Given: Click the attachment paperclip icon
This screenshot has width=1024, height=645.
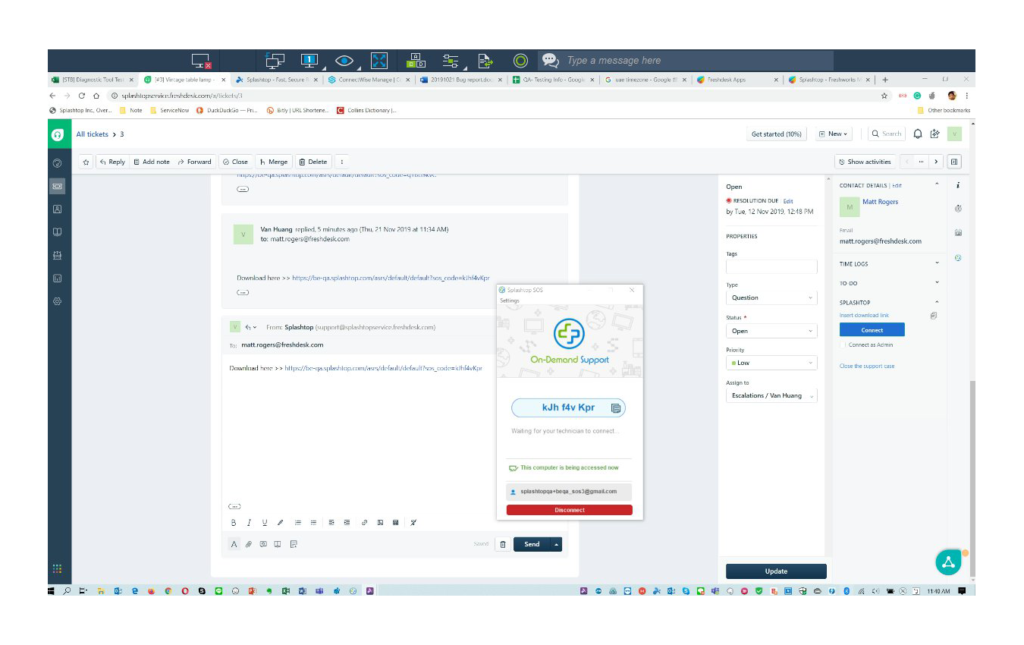Looking at the screenshot, I should [248, 544].
